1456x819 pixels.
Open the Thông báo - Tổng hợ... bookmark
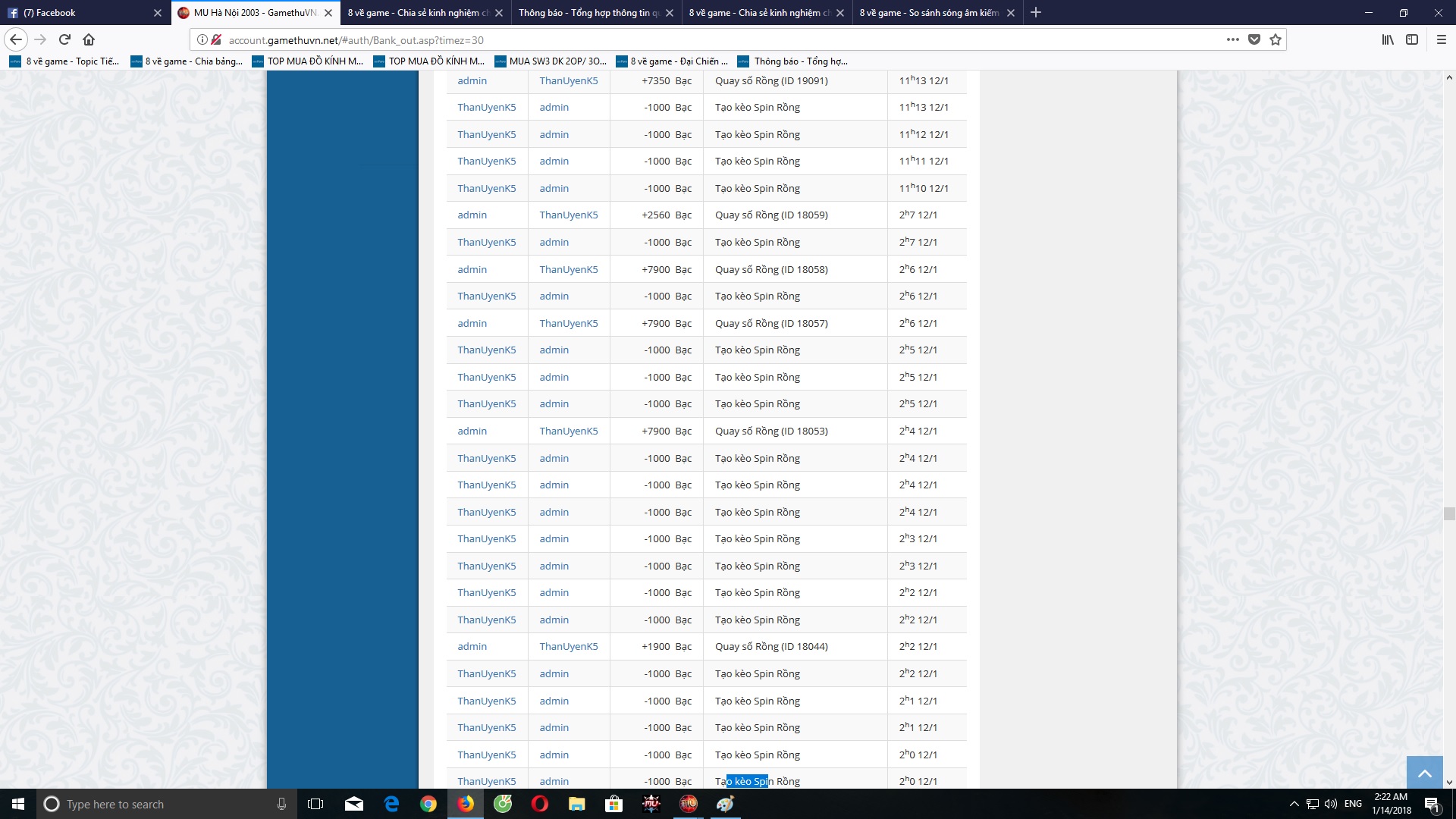(793, 61)
